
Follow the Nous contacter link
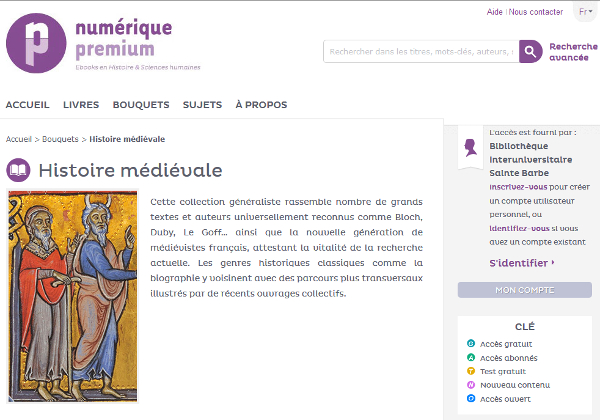coord(536,12)
